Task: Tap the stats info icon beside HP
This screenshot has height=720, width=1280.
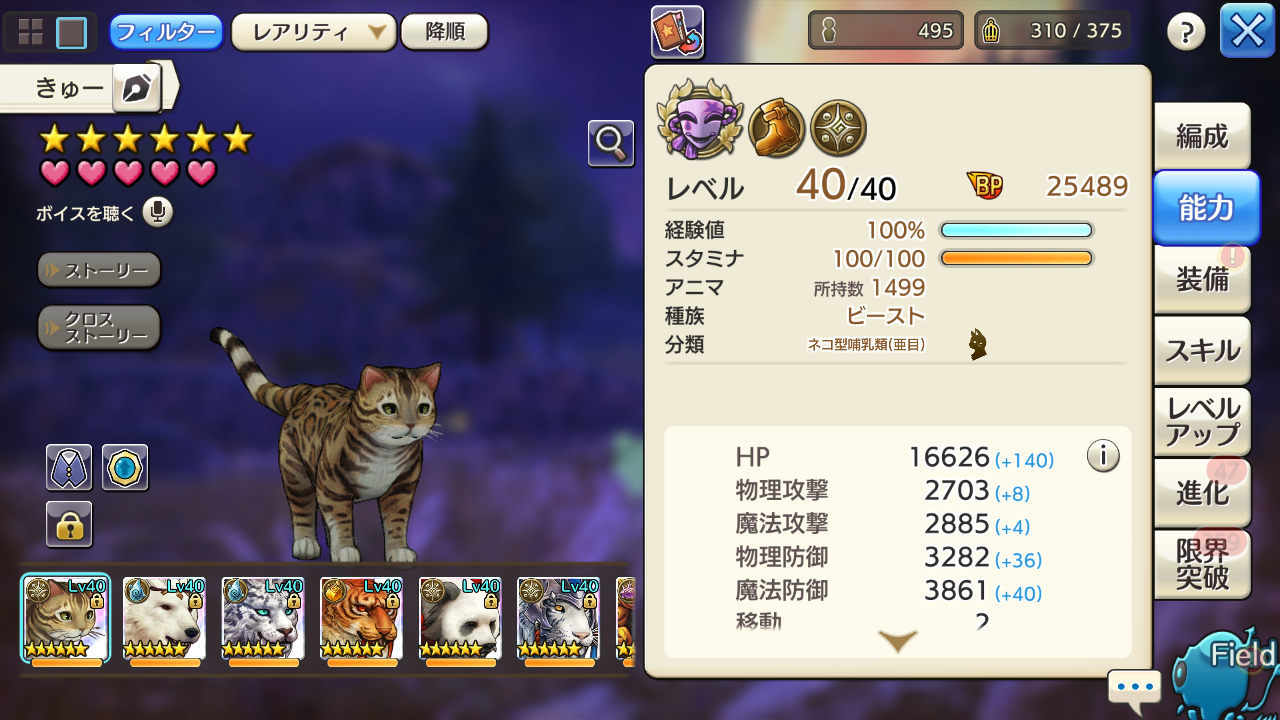Action: tap(1103, 456)
